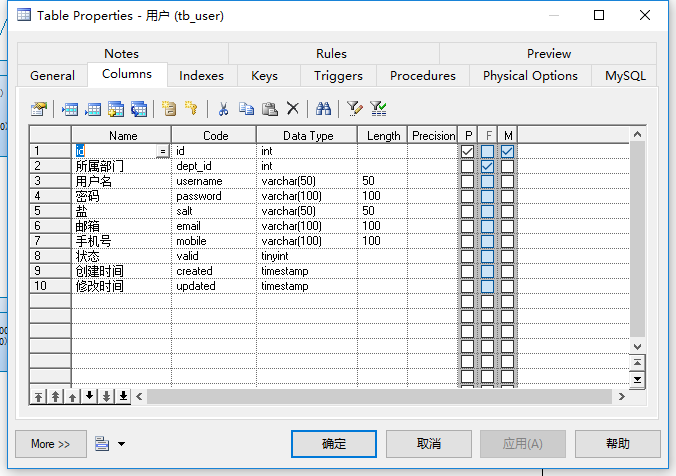Switch to the General tab

pyautogui.click(x=52, y=76)
